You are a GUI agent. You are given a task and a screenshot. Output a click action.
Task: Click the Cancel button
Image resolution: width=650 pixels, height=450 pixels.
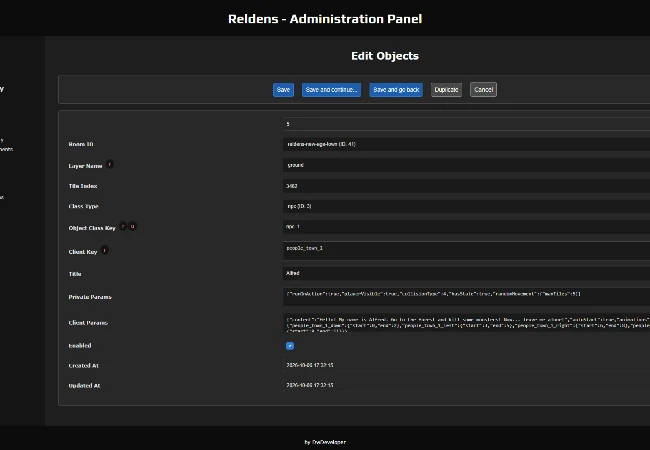click(x=483, y=90)
